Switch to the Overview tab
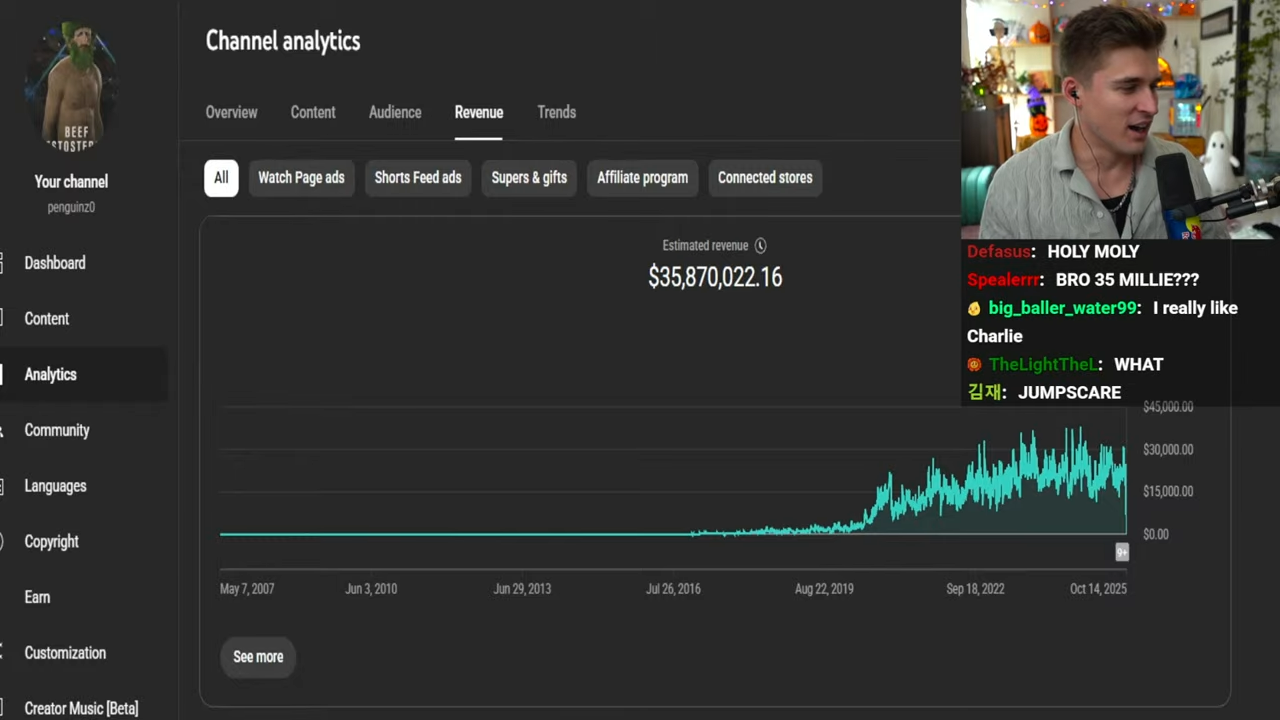 (231, 112)
